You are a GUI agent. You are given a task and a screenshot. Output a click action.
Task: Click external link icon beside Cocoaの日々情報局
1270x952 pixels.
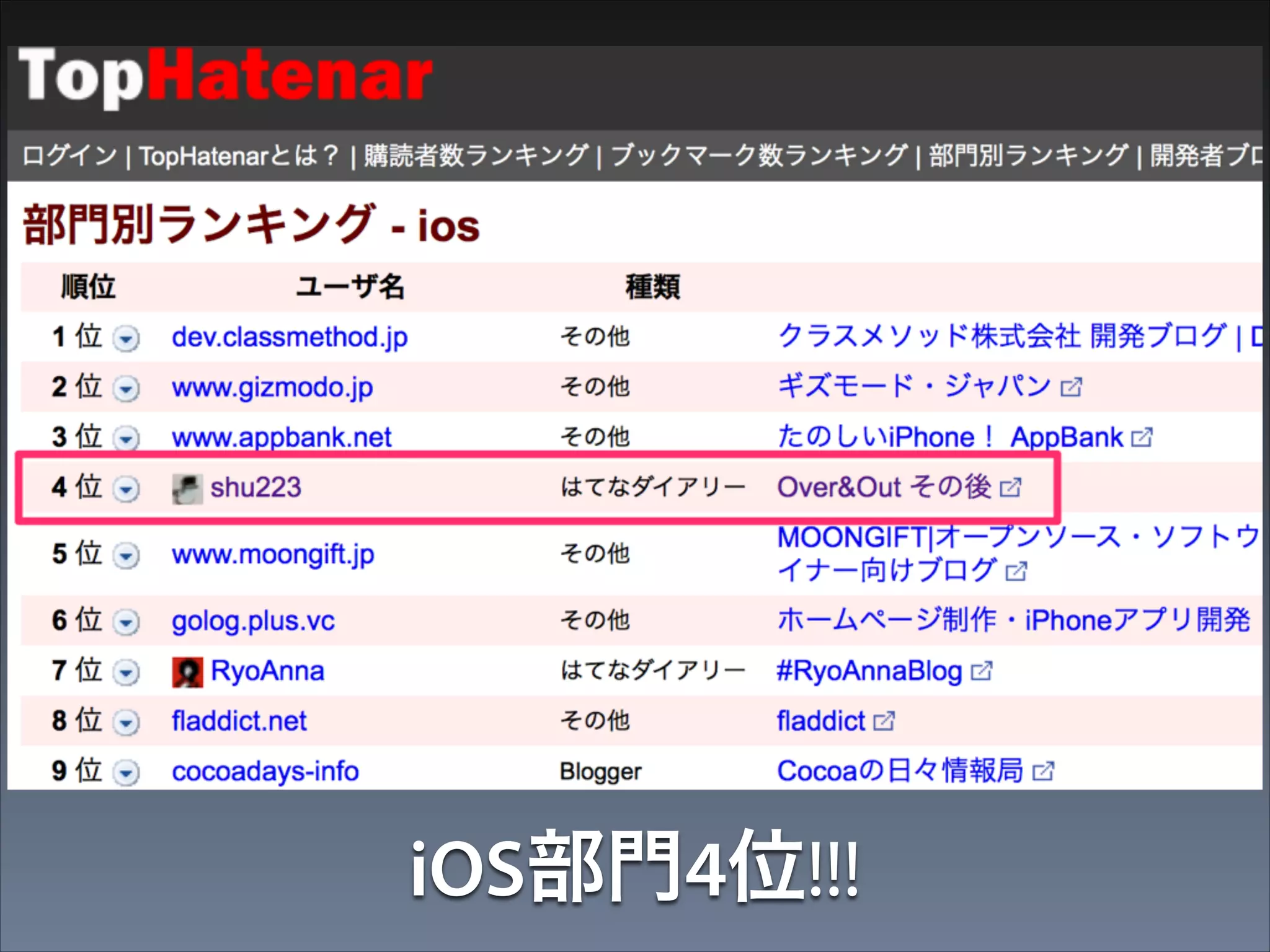[x=1043, y=772]
